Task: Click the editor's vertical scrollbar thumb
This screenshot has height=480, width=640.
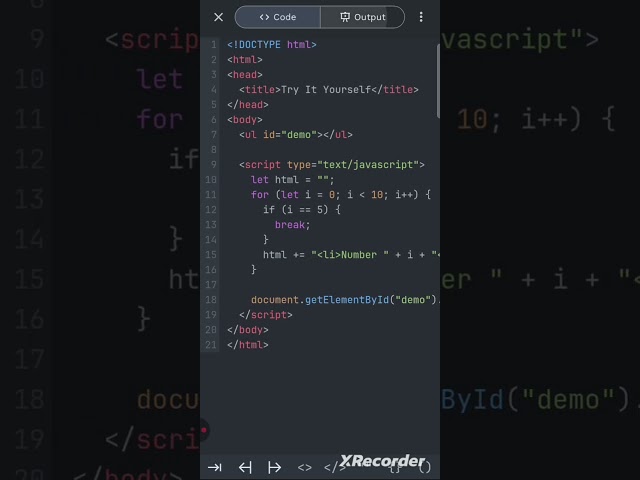Action: 438,81
